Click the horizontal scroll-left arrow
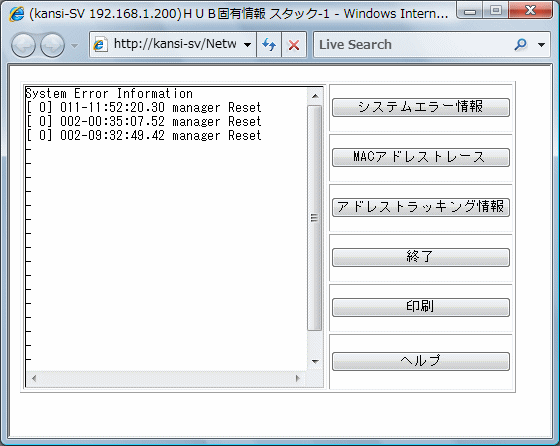 tap(34, 379)
